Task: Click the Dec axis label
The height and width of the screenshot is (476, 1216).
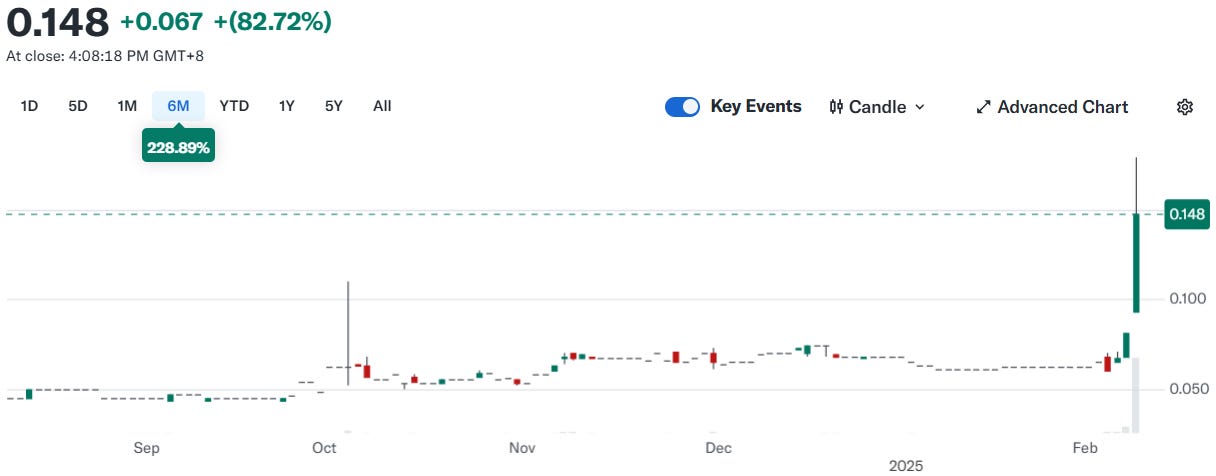Action: (x=717, y=448)
